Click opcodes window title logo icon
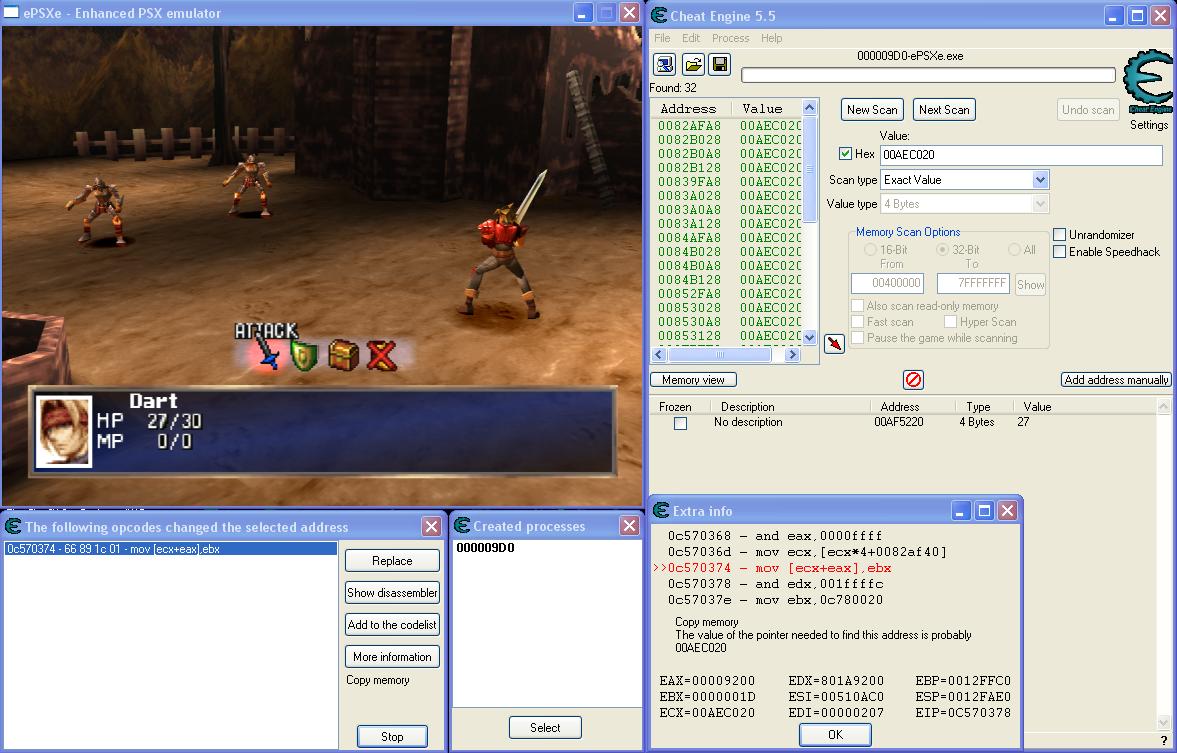Screen dimensions: 1177x753 (13, 526)
